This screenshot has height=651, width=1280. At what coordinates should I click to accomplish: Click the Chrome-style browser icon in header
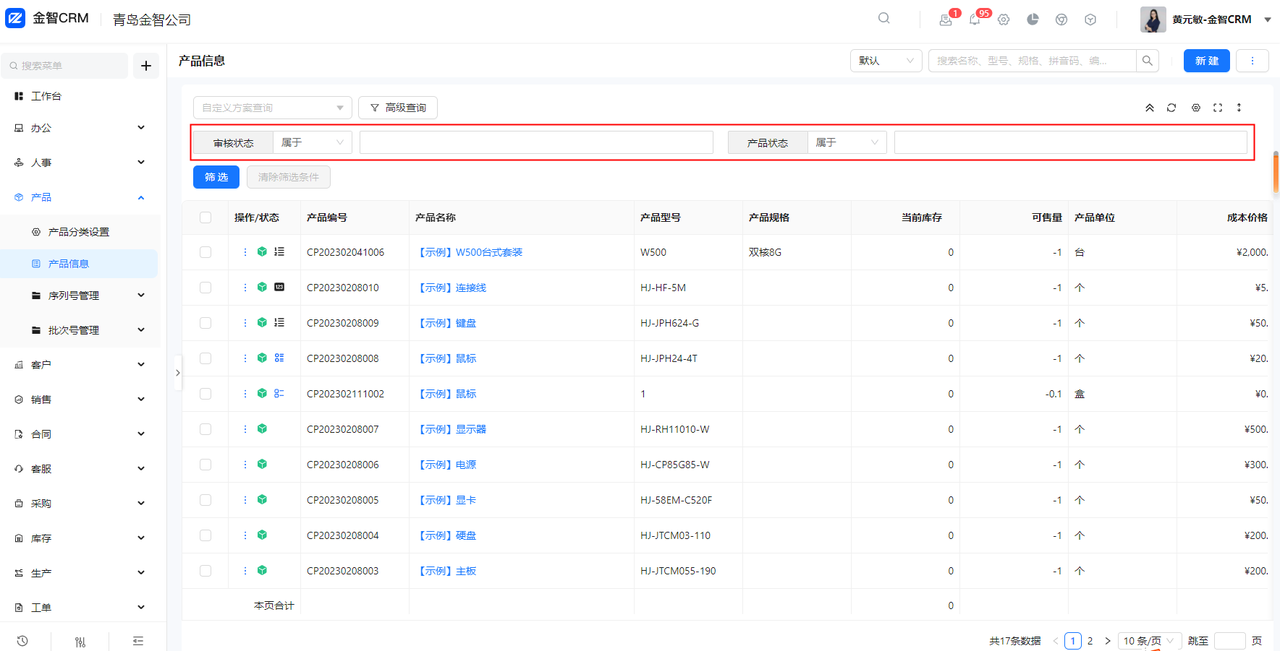click(x=1062, y=19)
